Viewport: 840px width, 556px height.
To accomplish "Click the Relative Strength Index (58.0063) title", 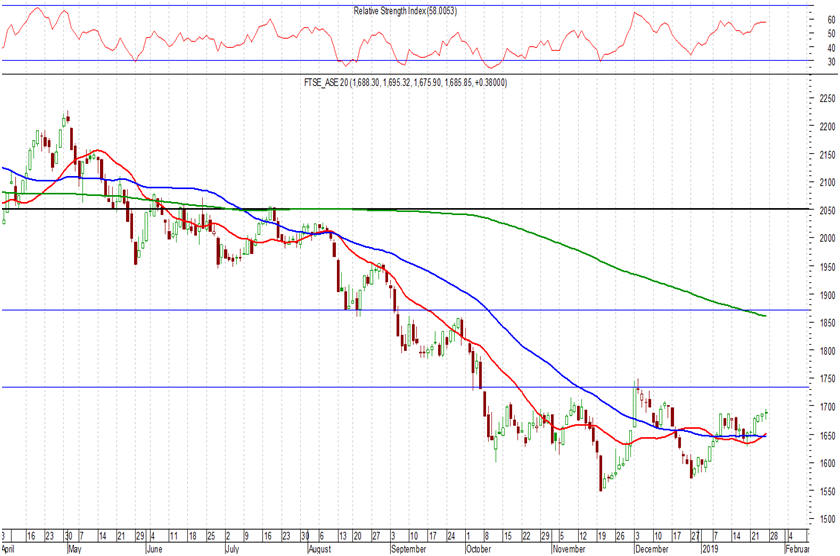I will (x=405, y=11).
